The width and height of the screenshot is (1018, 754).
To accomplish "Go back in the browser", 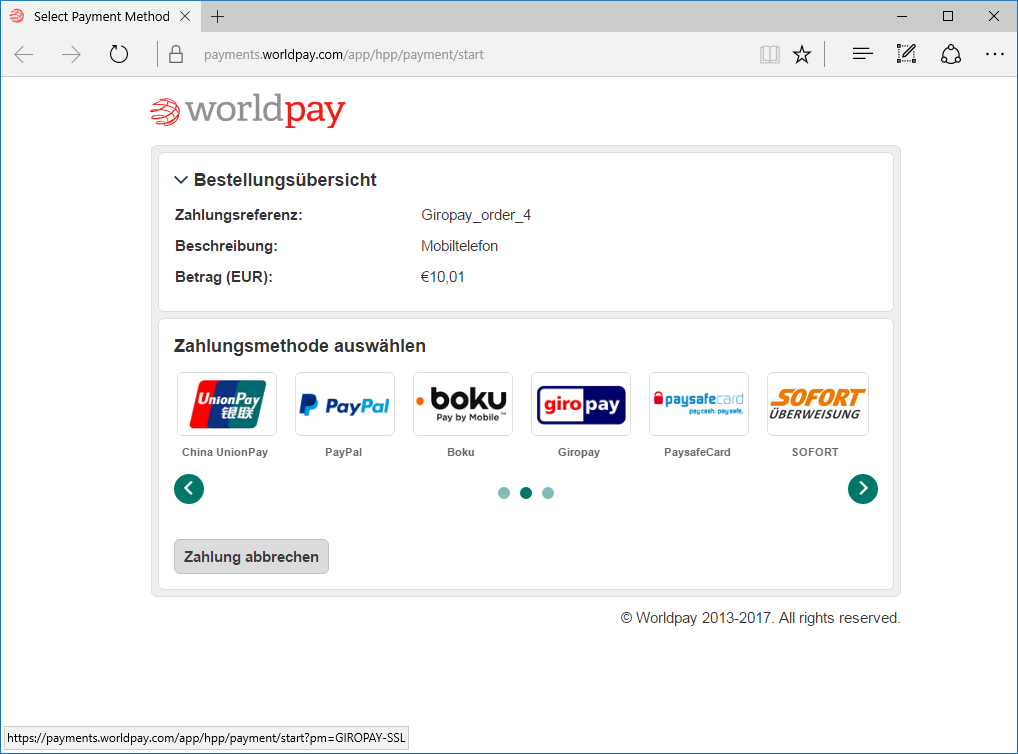I will coord(24,55).
